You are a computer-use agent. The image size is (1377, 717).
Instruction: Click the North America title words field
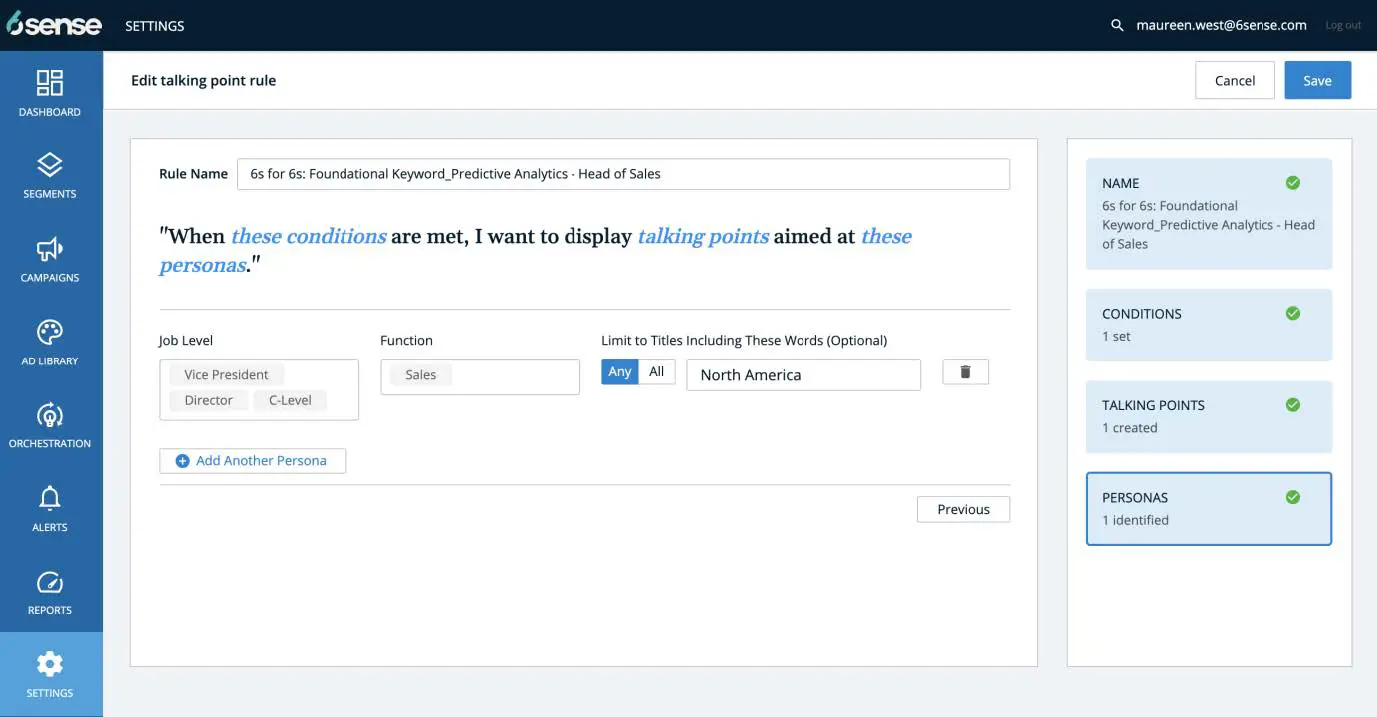click(802, 374)
